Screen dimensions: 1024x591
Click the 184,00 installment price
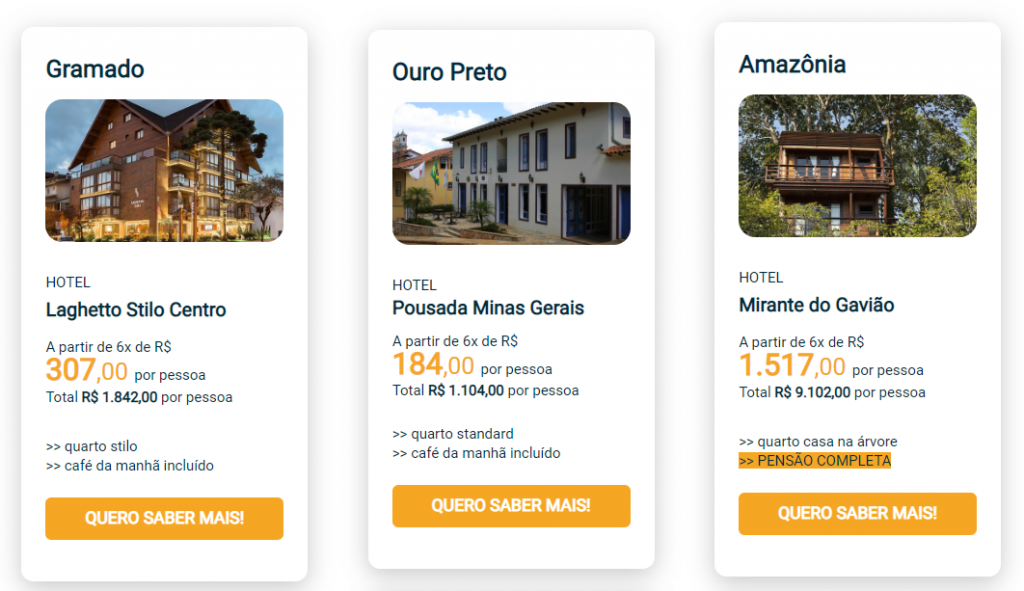(433, 365)
